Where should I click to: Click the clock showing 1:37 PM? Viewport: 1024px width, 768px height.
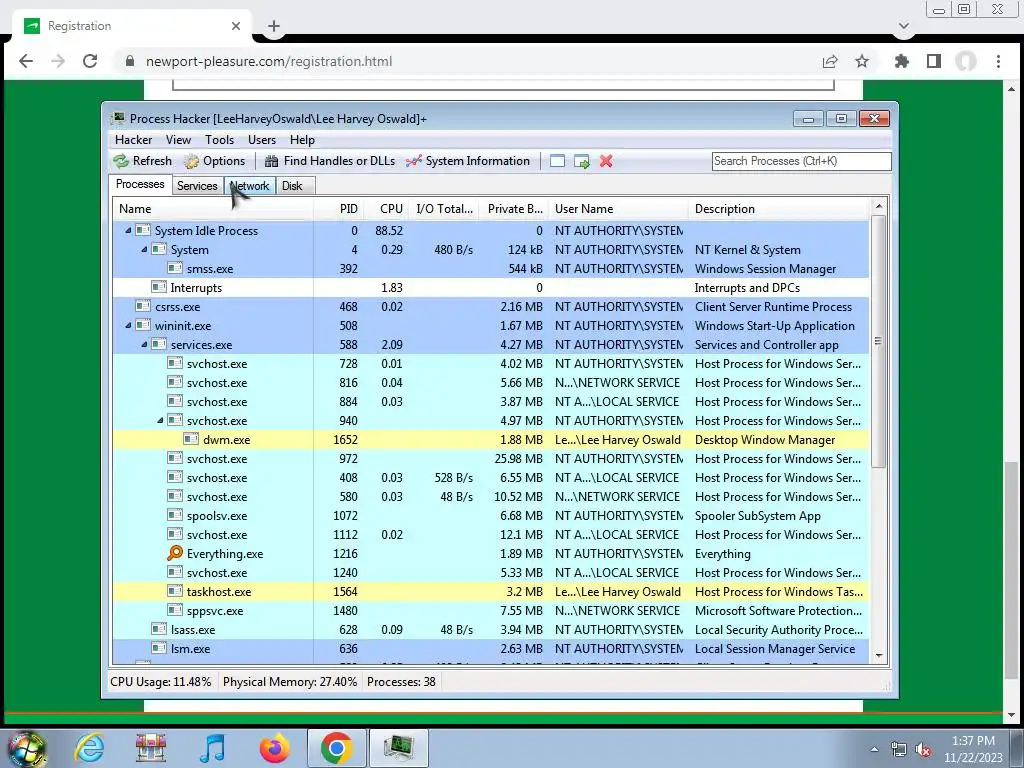click(x=972, y=741)
